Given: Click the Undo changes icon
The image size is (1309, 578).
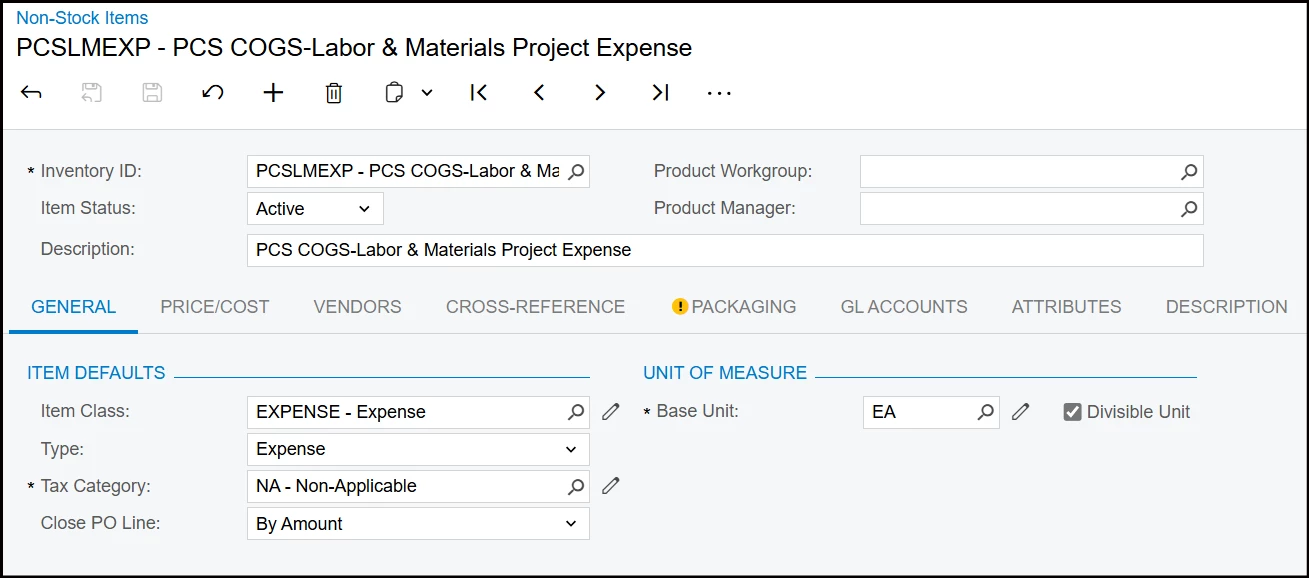Looking at the screenshot, I should pos(212,93).
